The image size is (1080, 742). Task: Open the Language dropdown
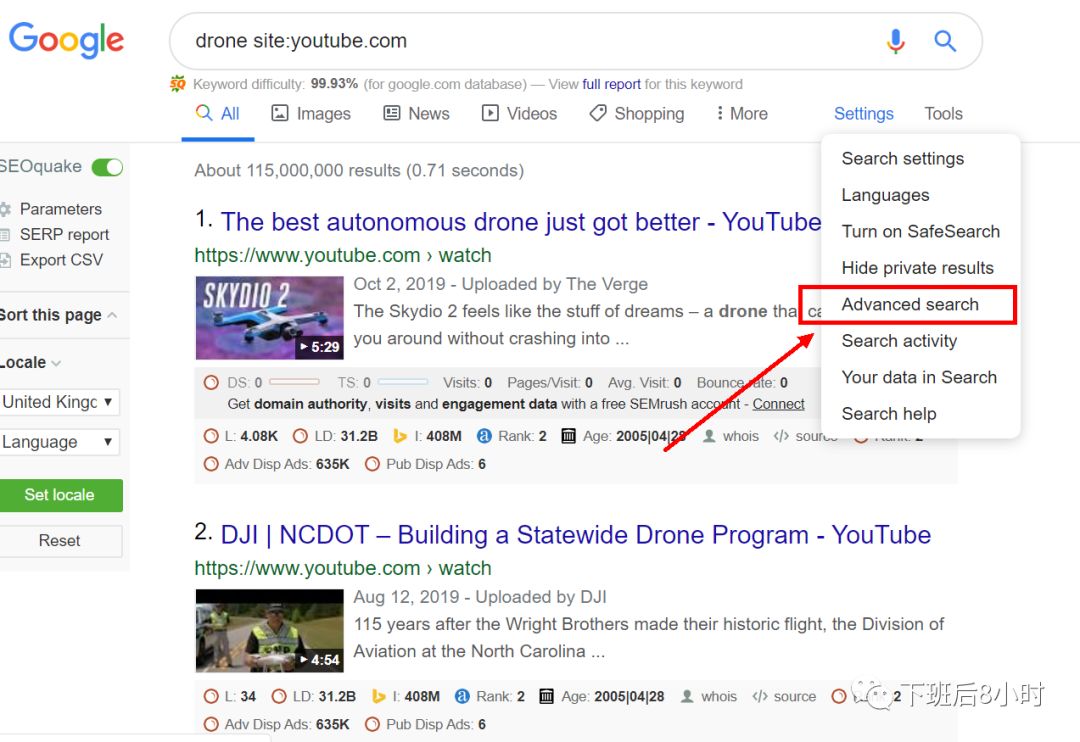[59, 442]
